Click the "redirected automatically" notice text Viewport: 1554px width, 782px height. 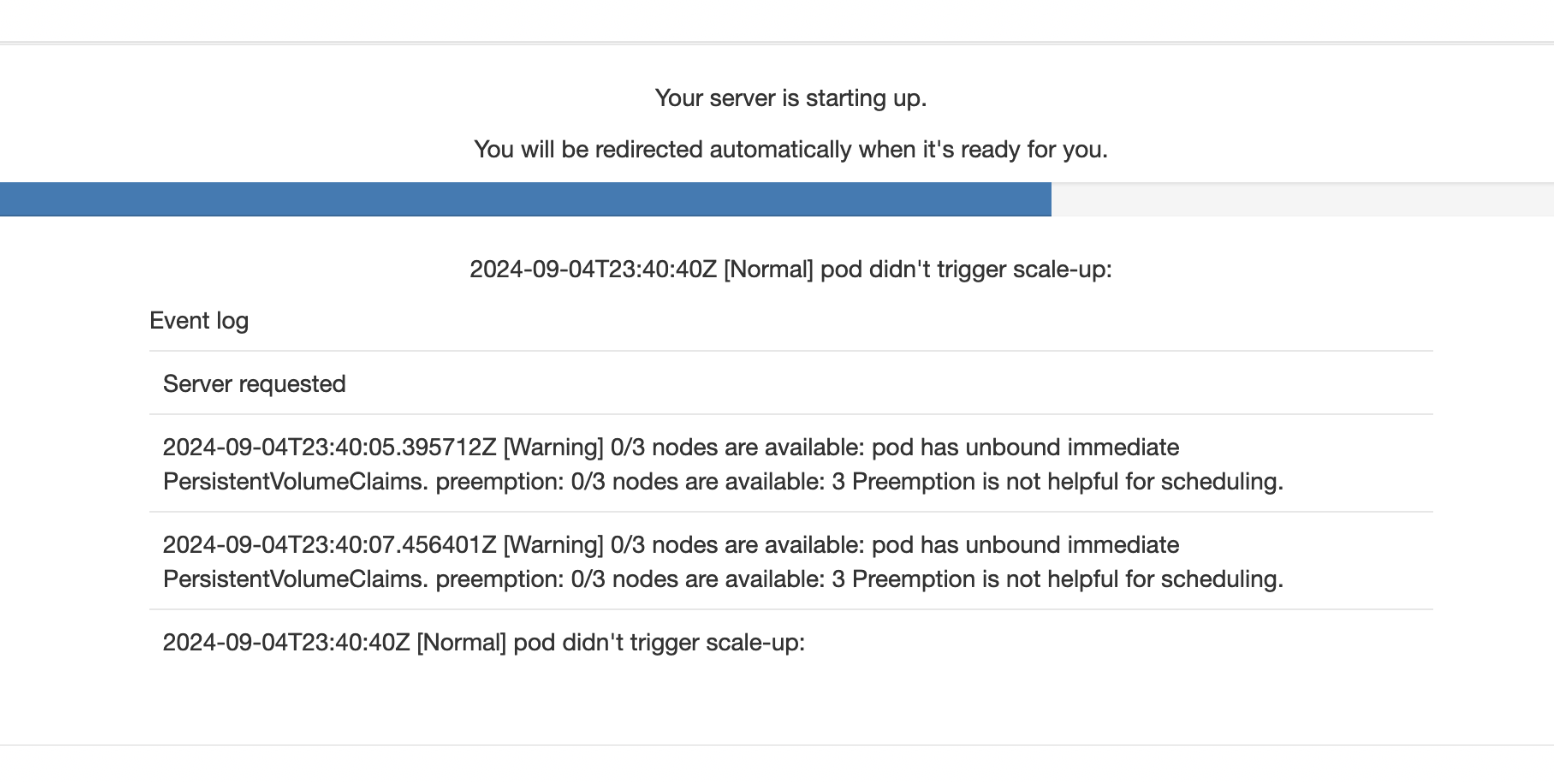click(790, 150)
